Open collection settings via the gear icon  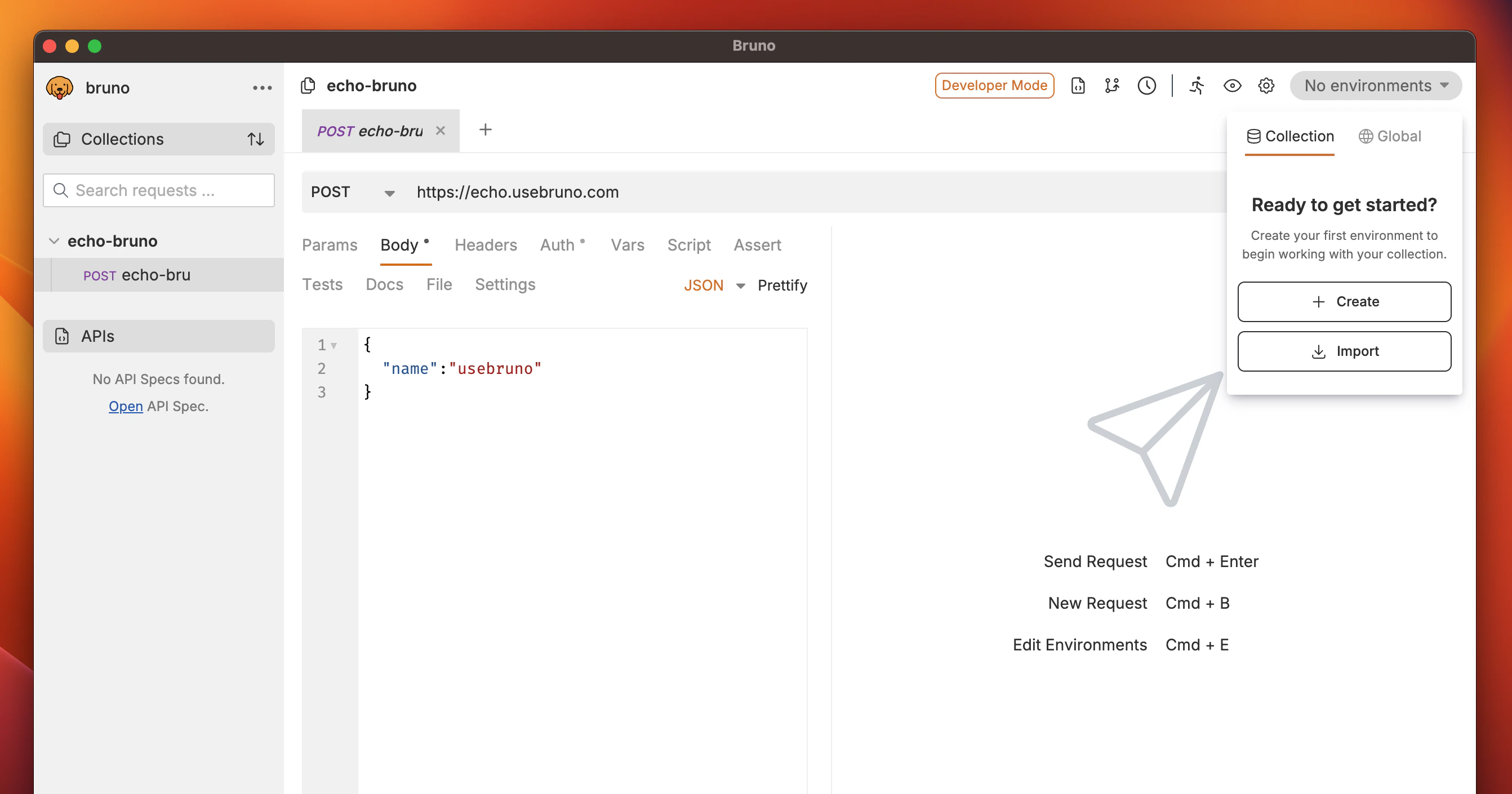coord(1266,86)
